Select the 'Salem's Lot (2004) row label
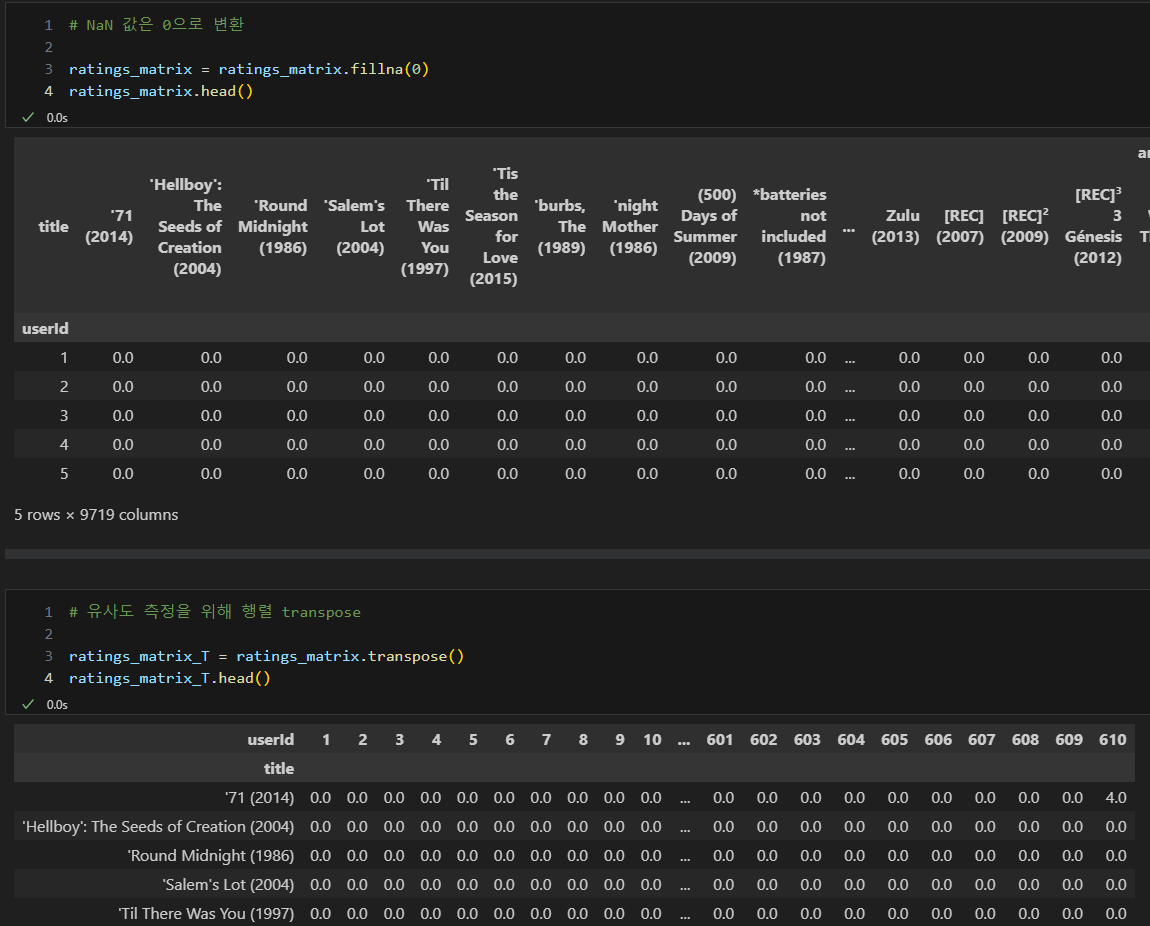The image size is (1150, 926). [x=228, y=885]
